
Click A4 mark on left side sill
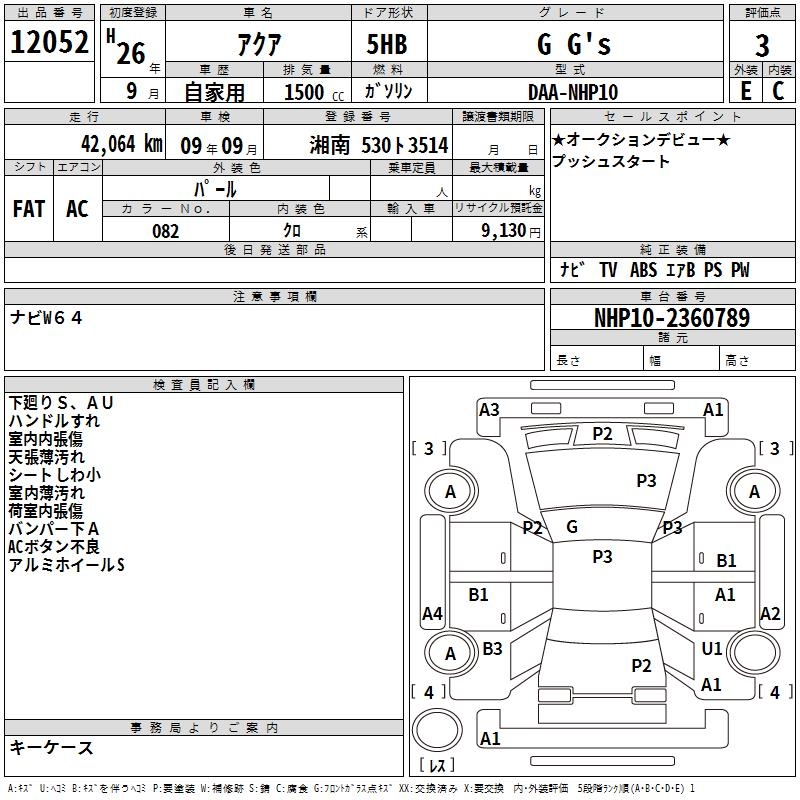click(432, 614)
